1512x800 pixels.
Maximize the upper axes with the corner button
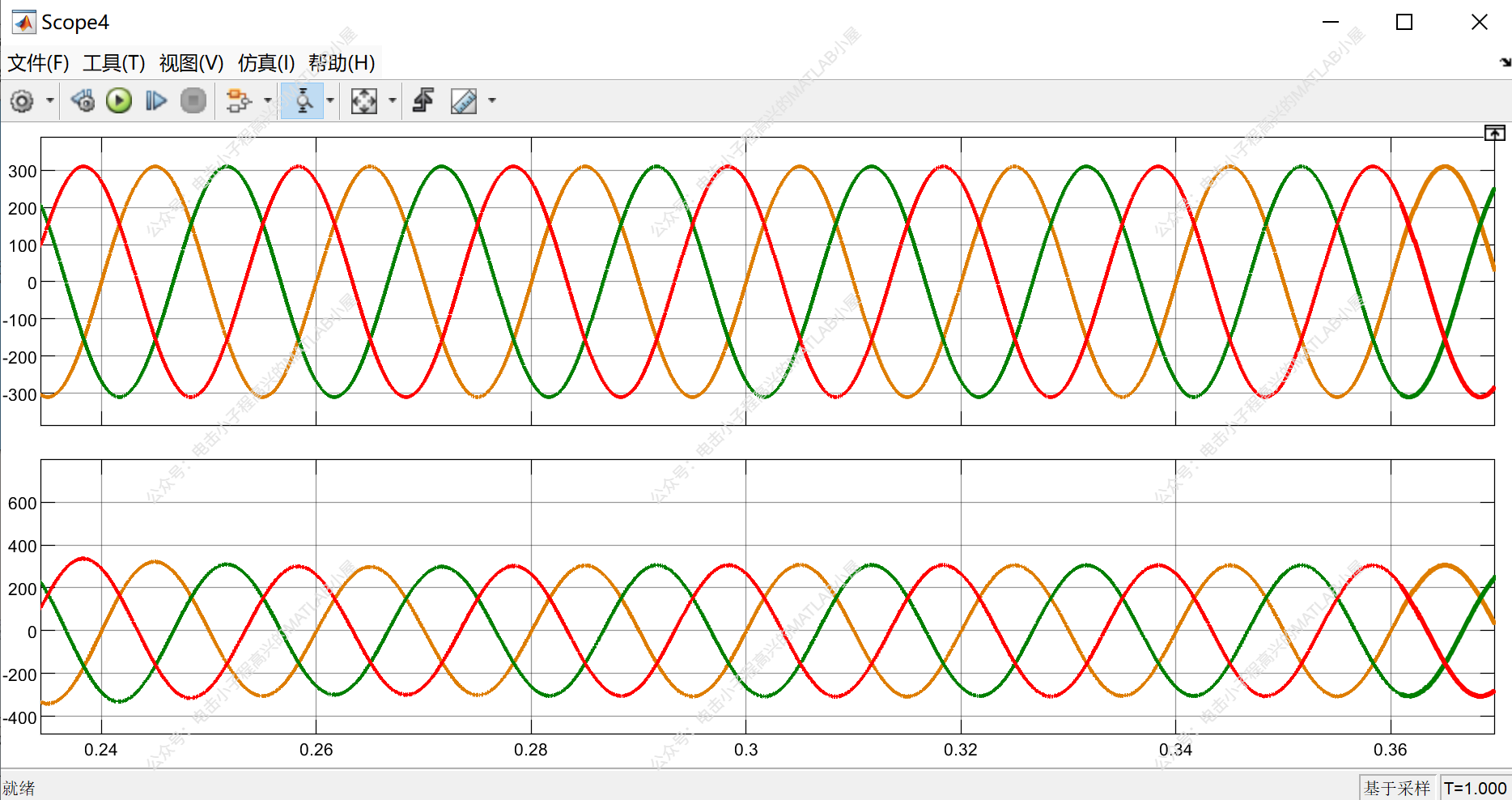pyautogui.click(x=1494, y=133)
